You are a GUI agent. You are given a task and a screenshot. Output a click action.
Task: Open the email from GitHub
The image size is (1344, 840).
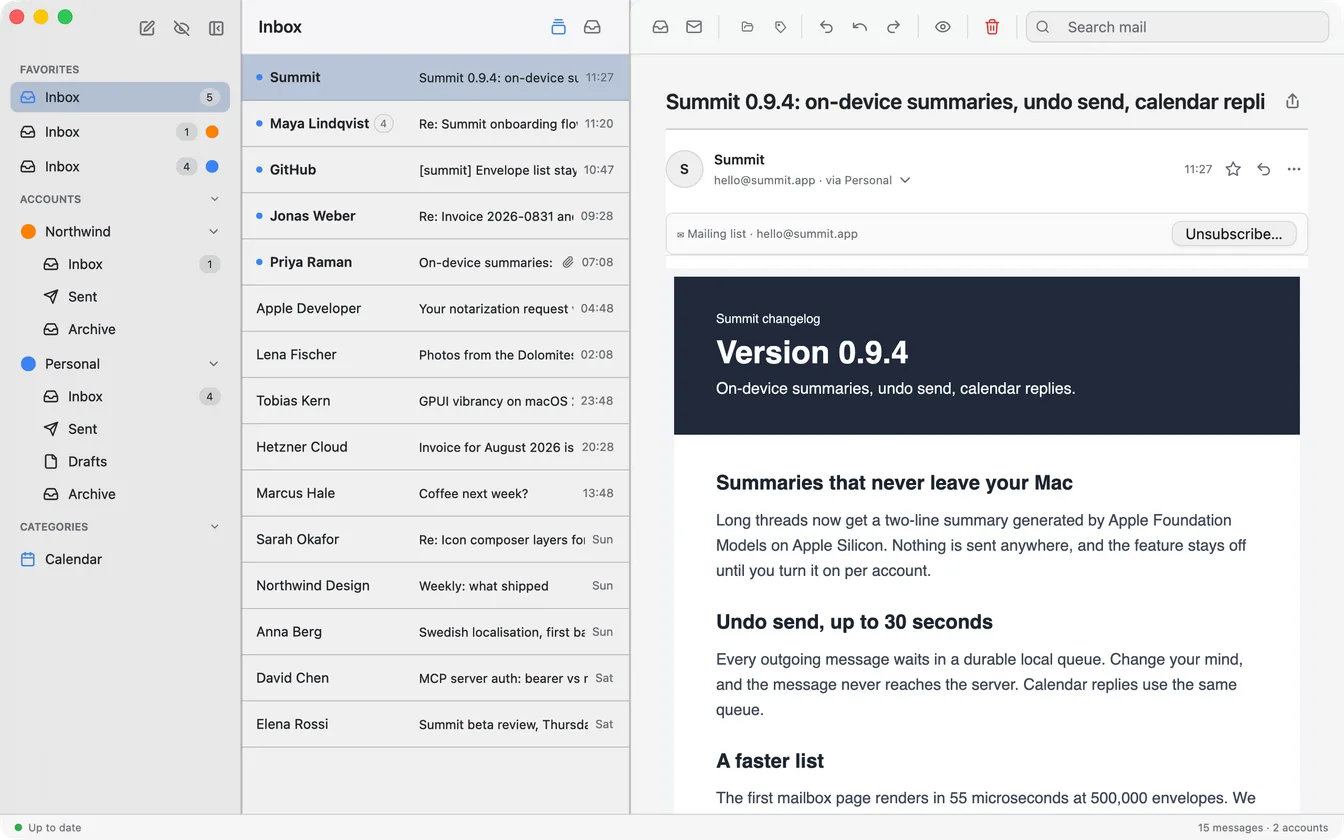435,170
